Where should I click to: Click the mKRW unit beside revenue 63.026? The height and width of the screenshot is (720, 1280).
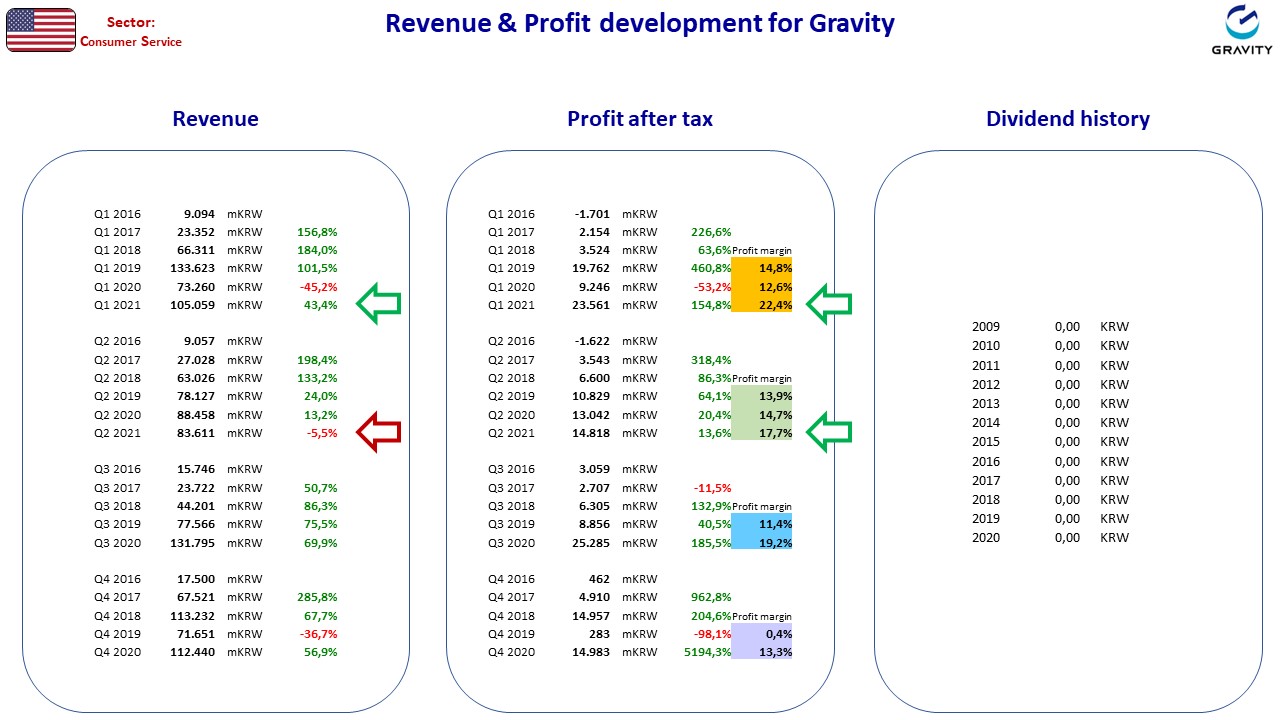[245, 378]
